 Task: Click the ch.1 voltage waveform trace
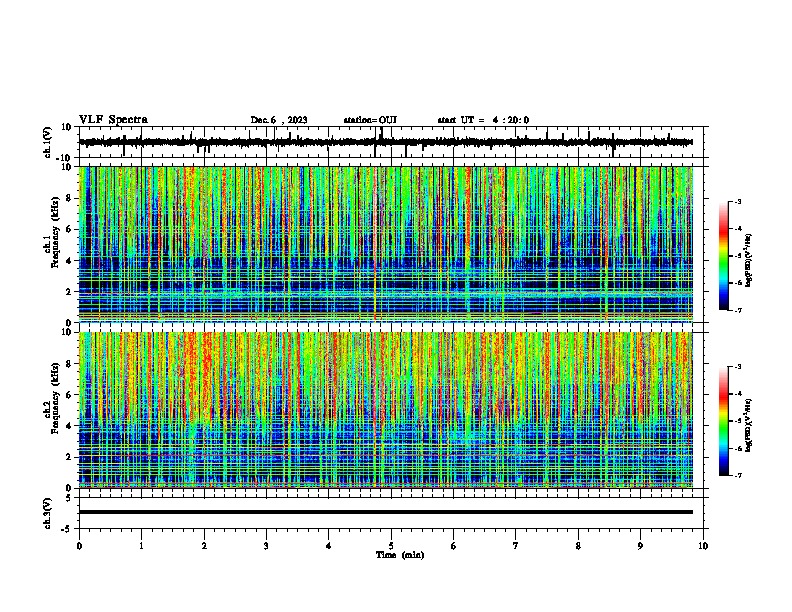tap(385, 142)
